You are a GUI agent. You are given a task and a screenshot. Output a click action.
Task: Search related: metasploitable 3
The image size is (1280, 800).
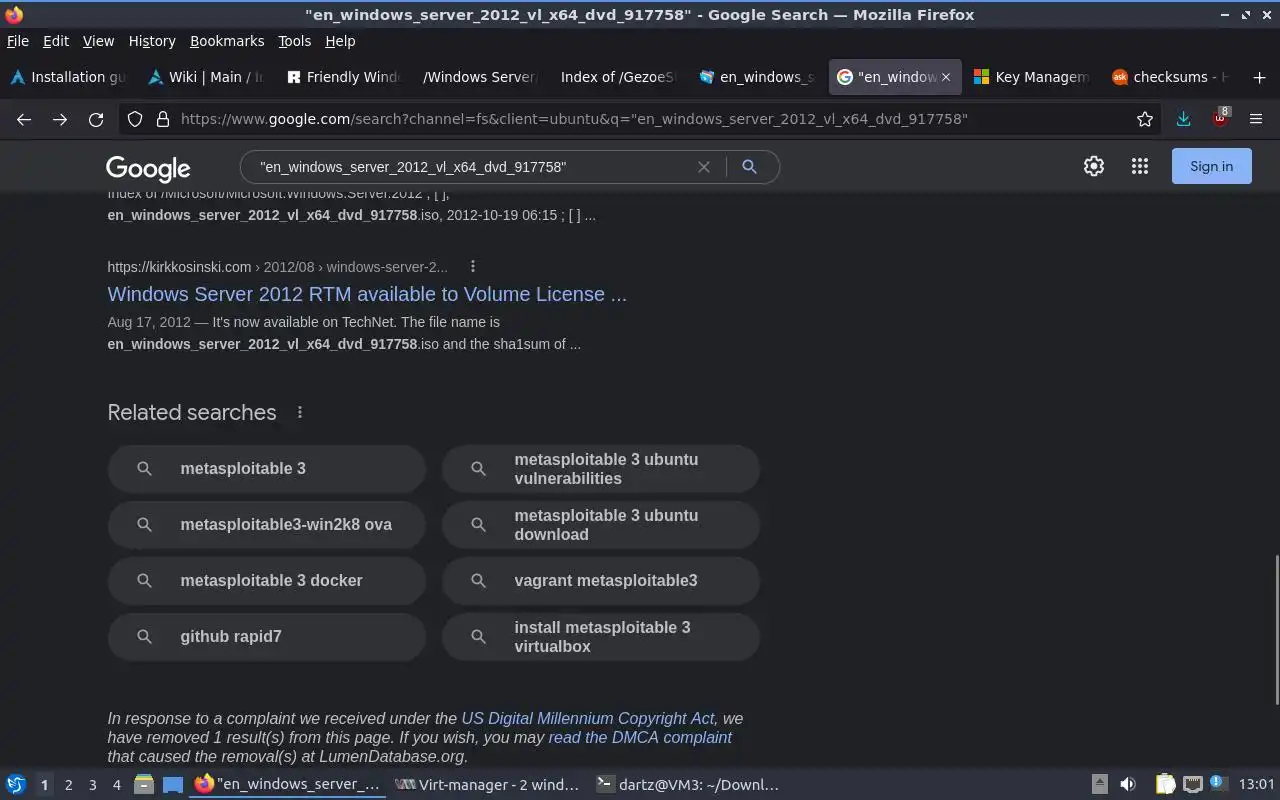coord(267,468)
